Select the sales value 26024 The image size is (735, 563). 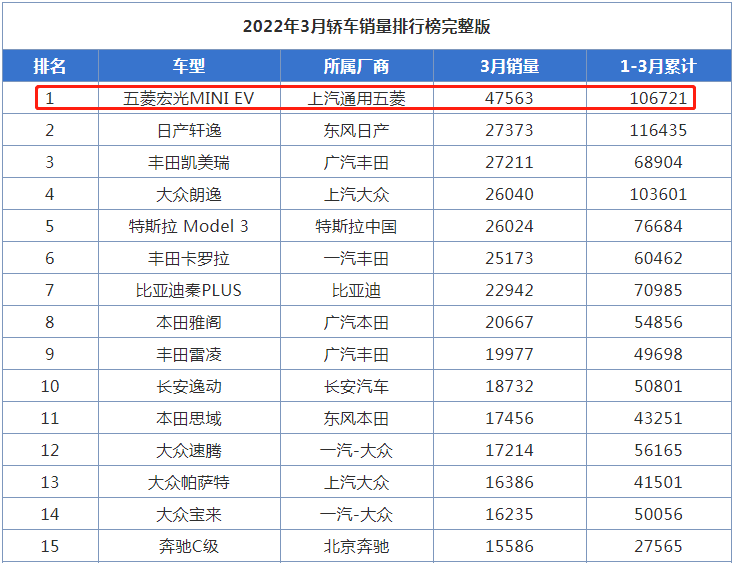[510, 226]
